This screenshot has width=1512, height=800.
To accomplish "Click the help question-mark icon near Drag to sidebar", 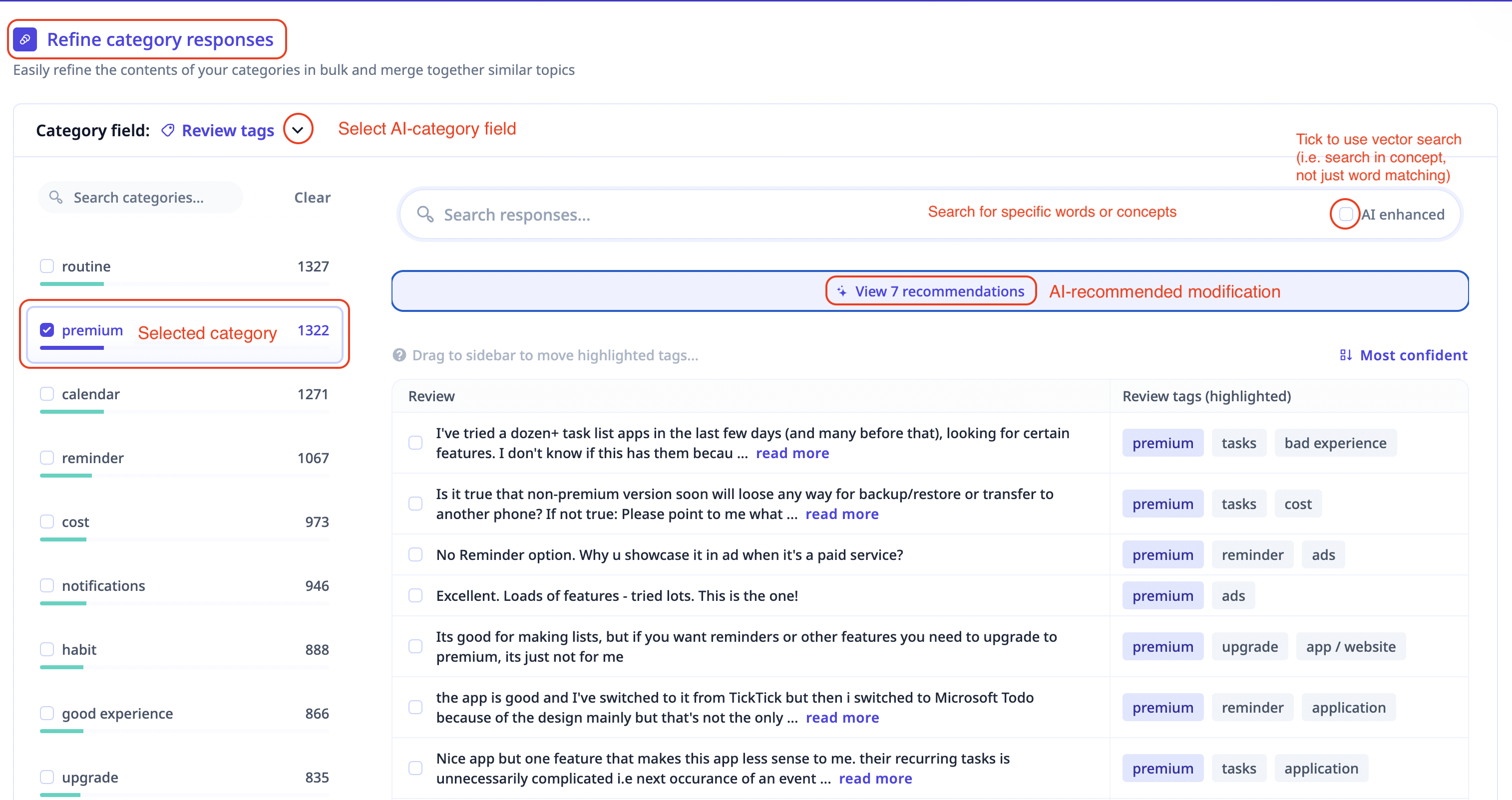I will point(399,355).
